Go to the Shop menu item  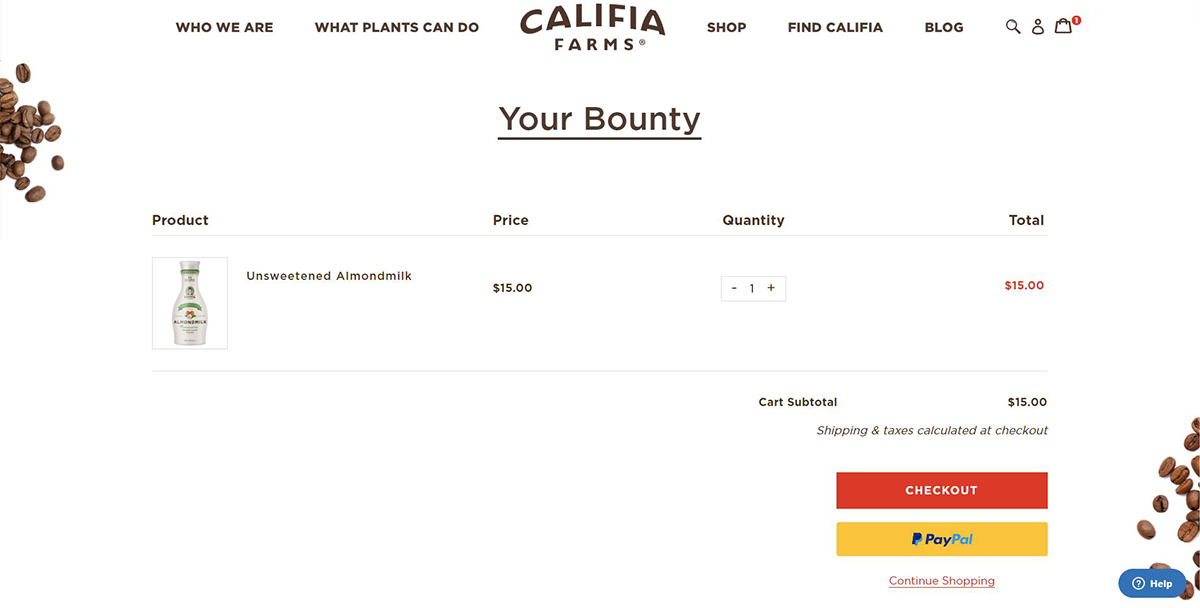pyautogui.click(x=726, y=27)
